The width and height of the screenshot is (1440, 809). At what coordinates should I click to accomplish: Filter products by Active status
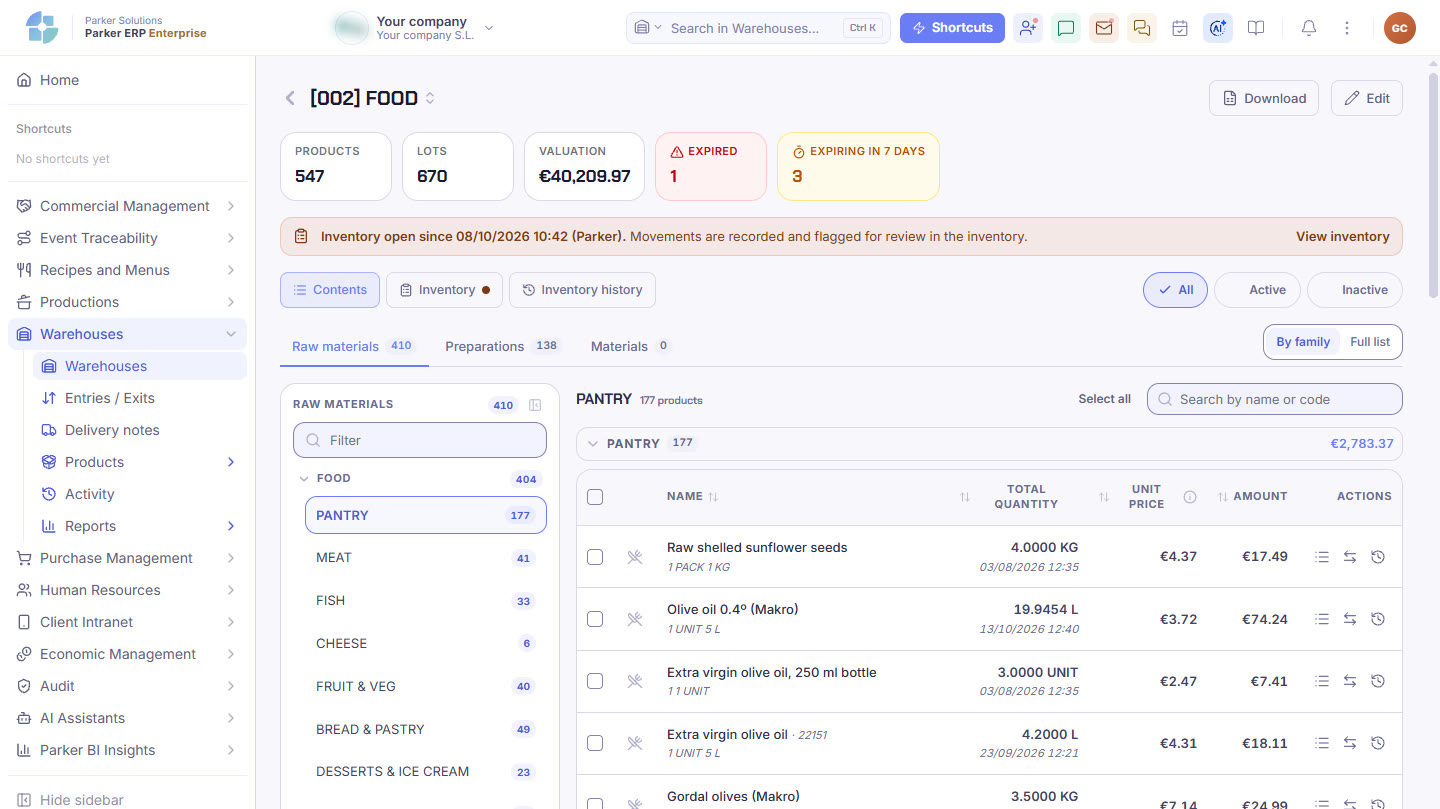coord(1258,290)
